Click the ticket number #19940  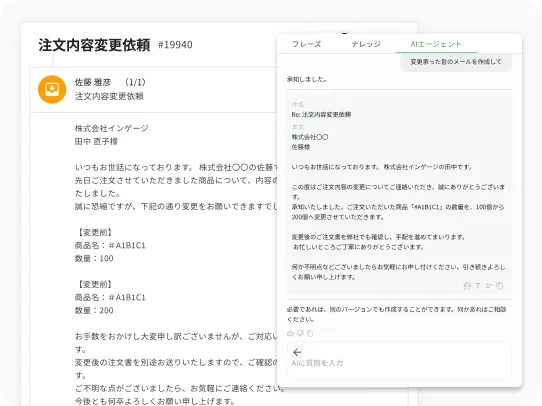175,45
